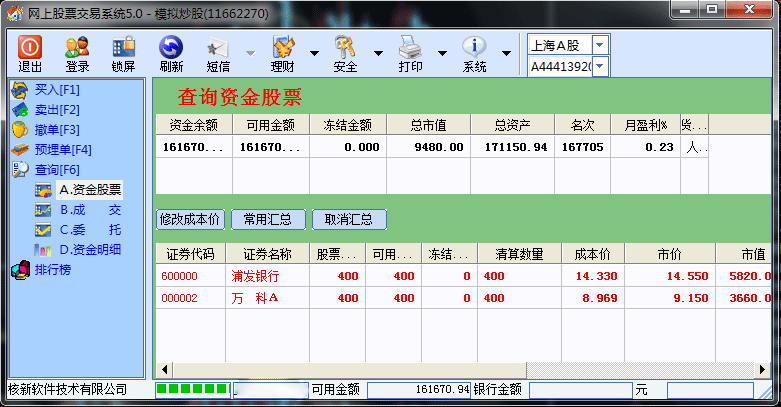Click the 打印 printer icon

click(410, 47)
